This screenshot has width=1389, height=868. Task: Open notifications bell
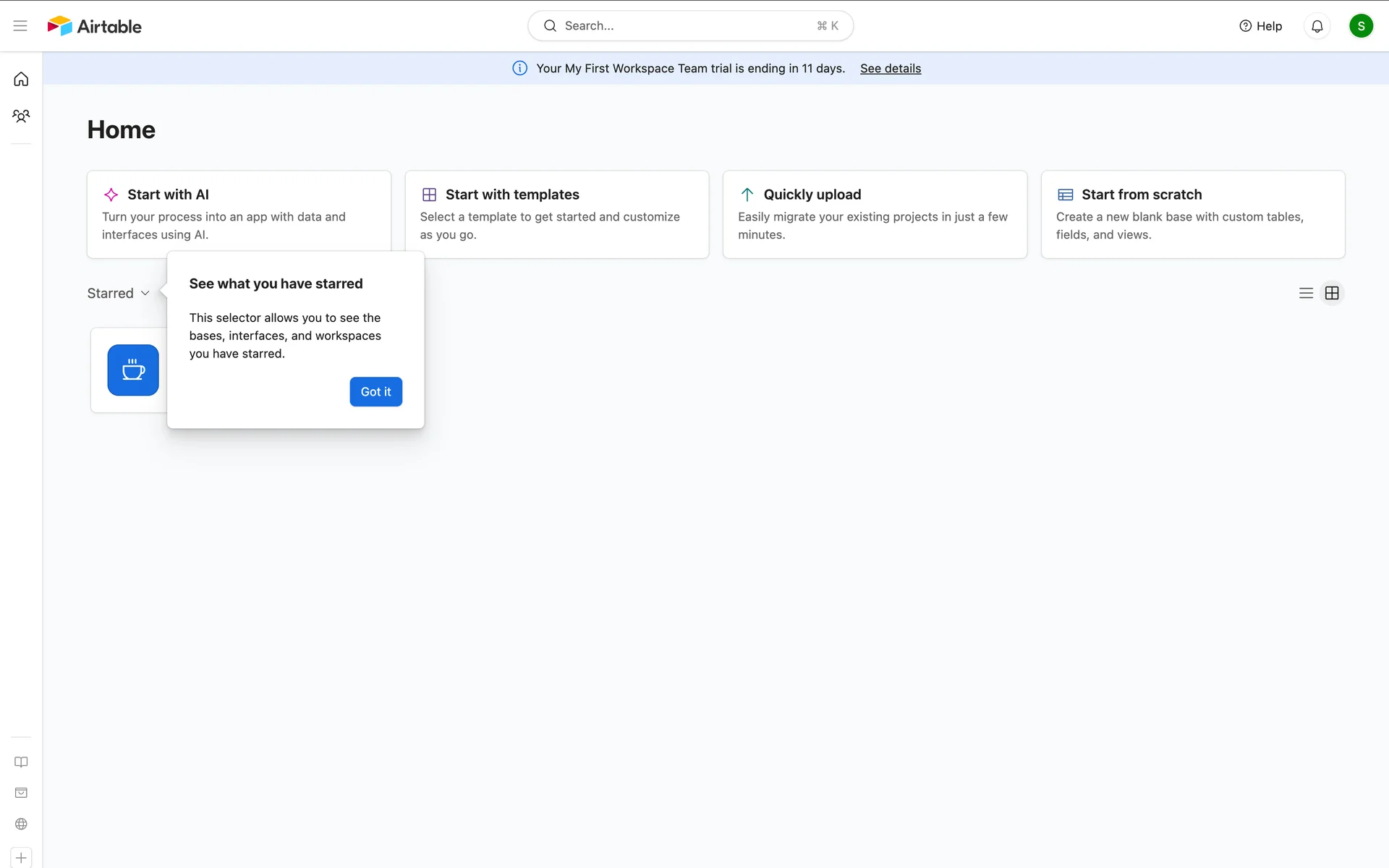pyautogui.click(x=1317, y=26)
